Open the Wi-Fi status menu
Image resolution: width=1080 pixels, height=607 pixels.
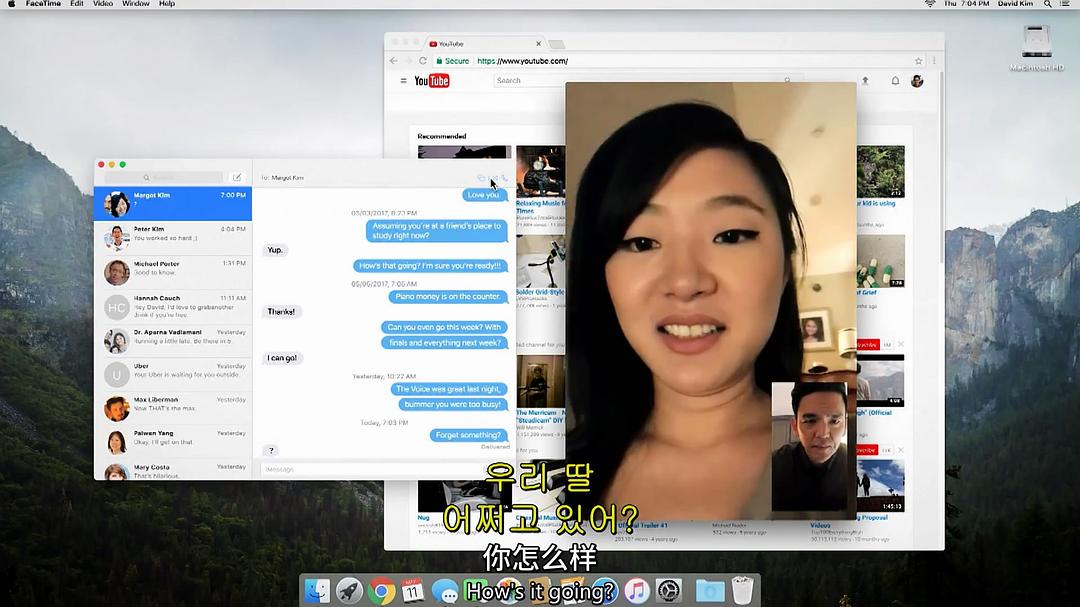(x=930, y=4)
